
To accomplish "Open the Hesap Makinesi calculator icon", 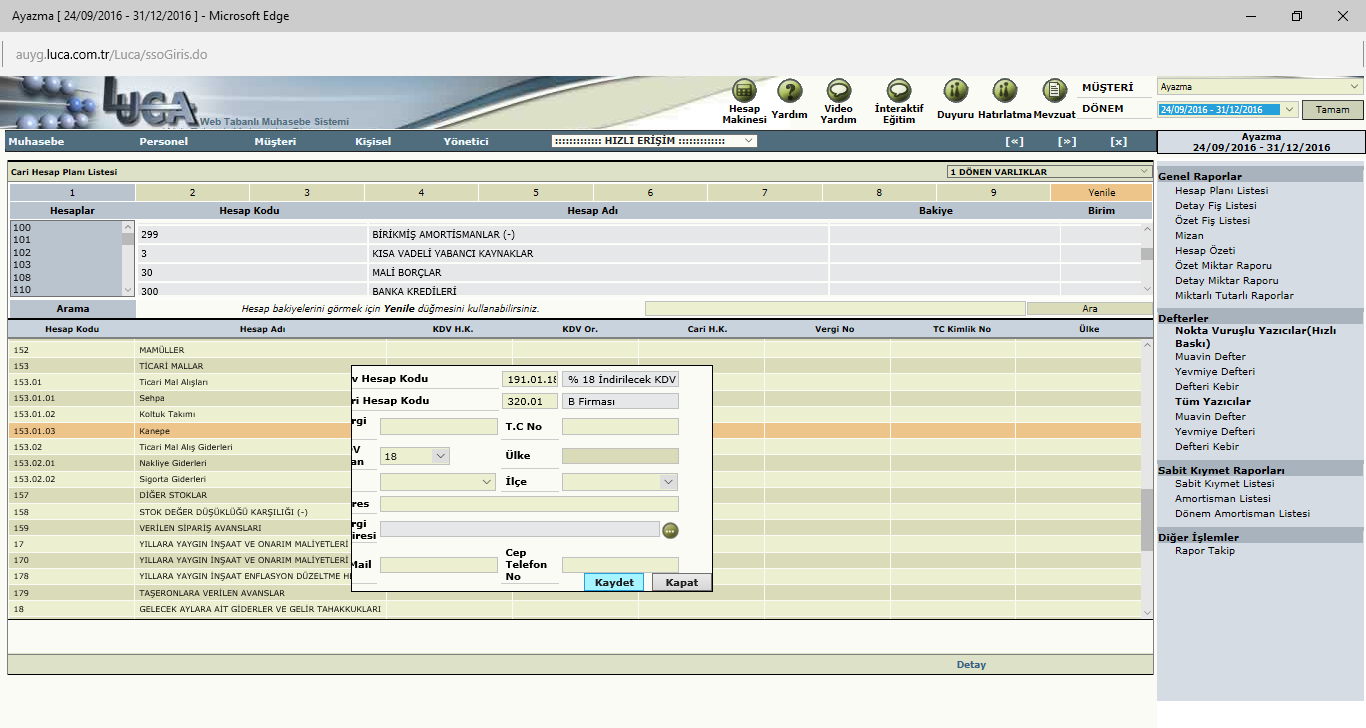I will (x=744, y=91).
